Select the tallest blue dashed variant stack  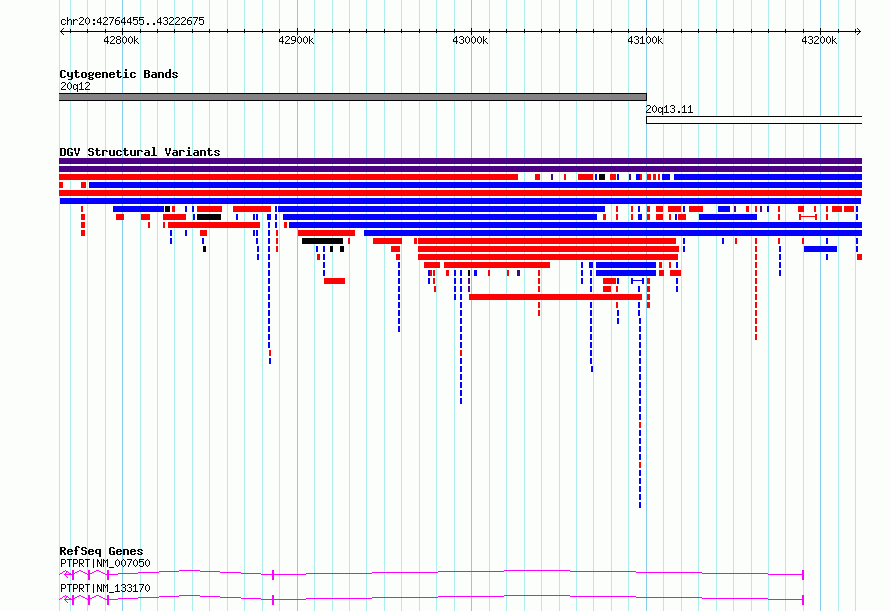tap(640, 395)
